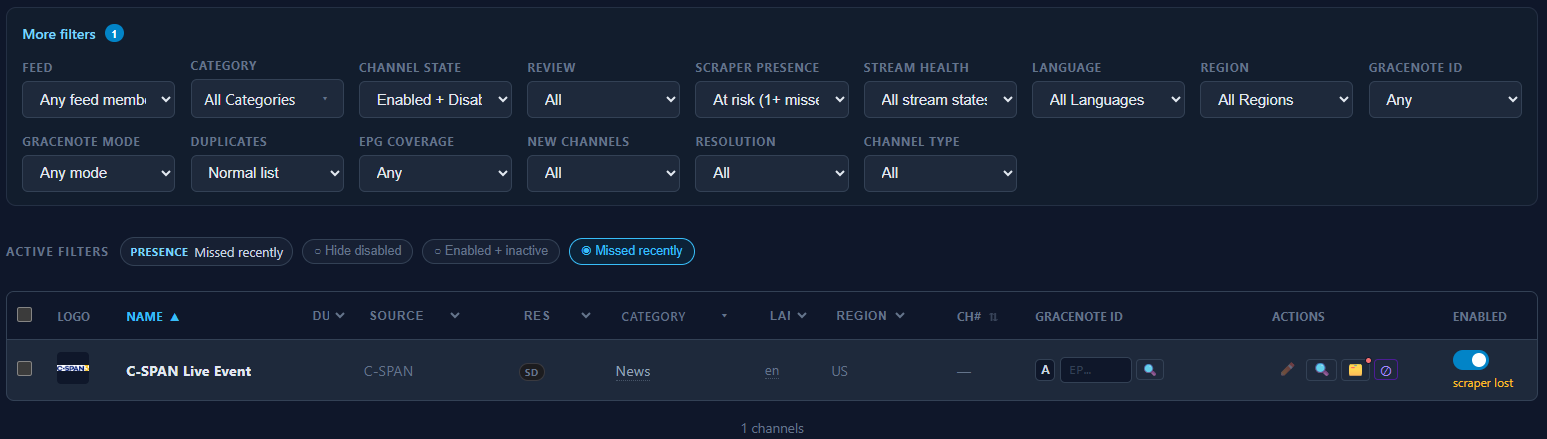The height and width of the screenshot is (439, 1547).
Task: Expand the LAI column header chevron
Action: click(802, 316)
